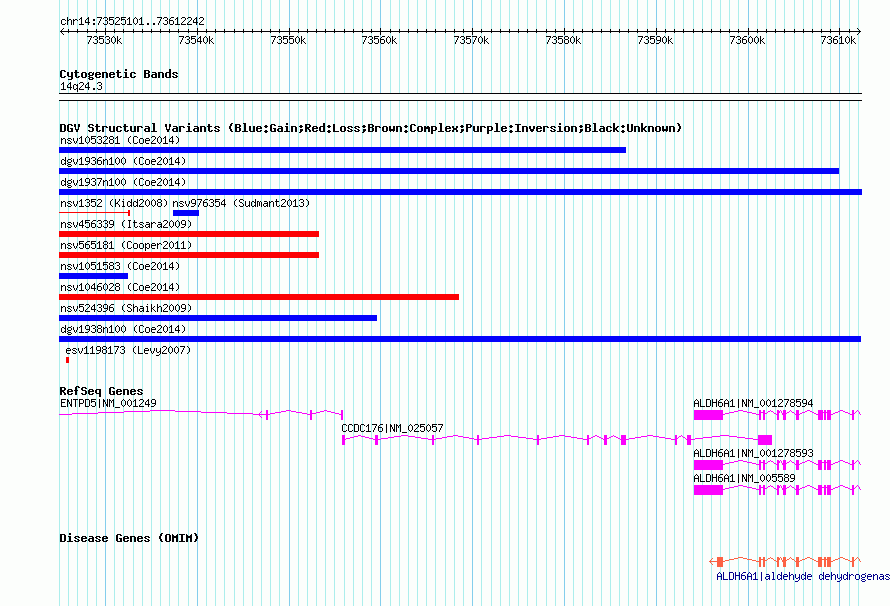Open the nsv456339 (Itsara2009) label

[126, 224]
